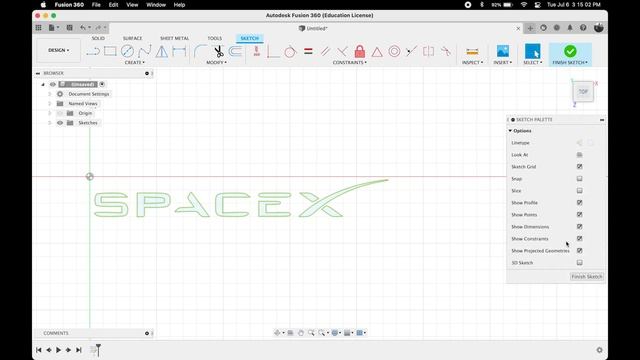Apply the Parallel constraint
Screen dimensions: 640x360
(325, 51)
